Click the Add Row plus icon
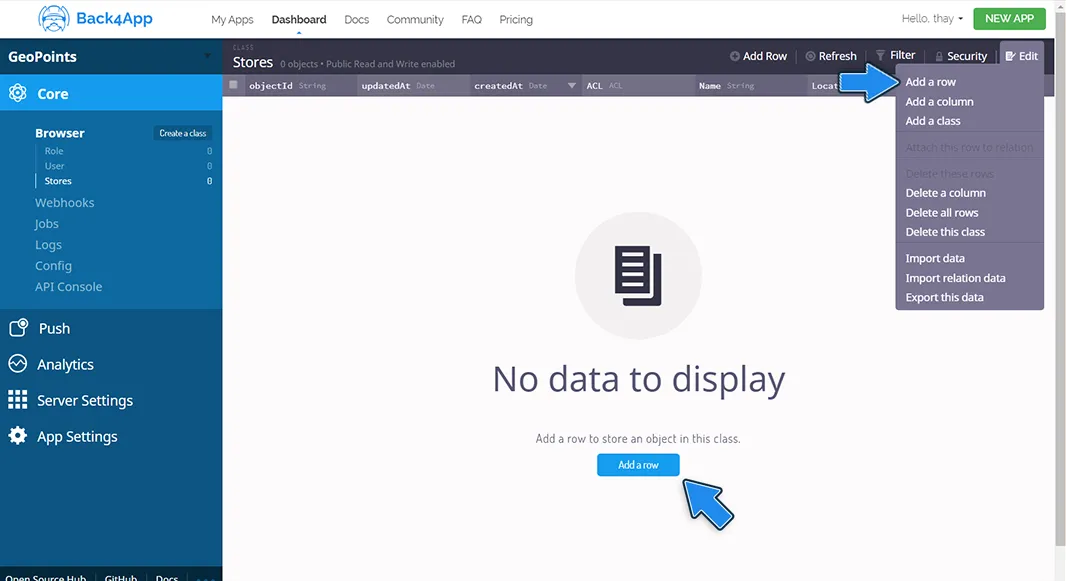This screenshot has height=581, width=1066. click(735, 56)
